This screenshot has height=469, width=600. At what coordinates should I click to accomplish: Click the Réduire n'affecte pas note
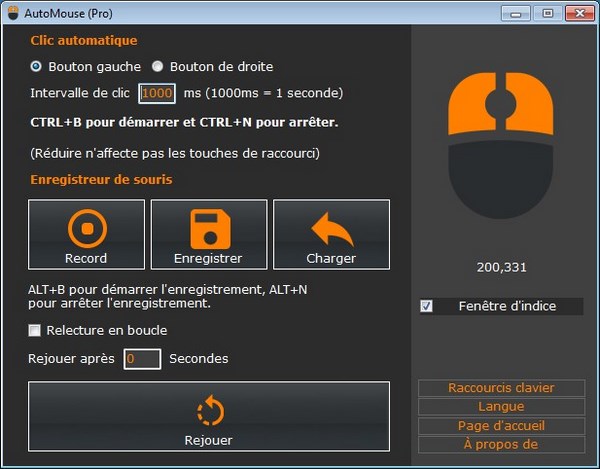point(175,153)
